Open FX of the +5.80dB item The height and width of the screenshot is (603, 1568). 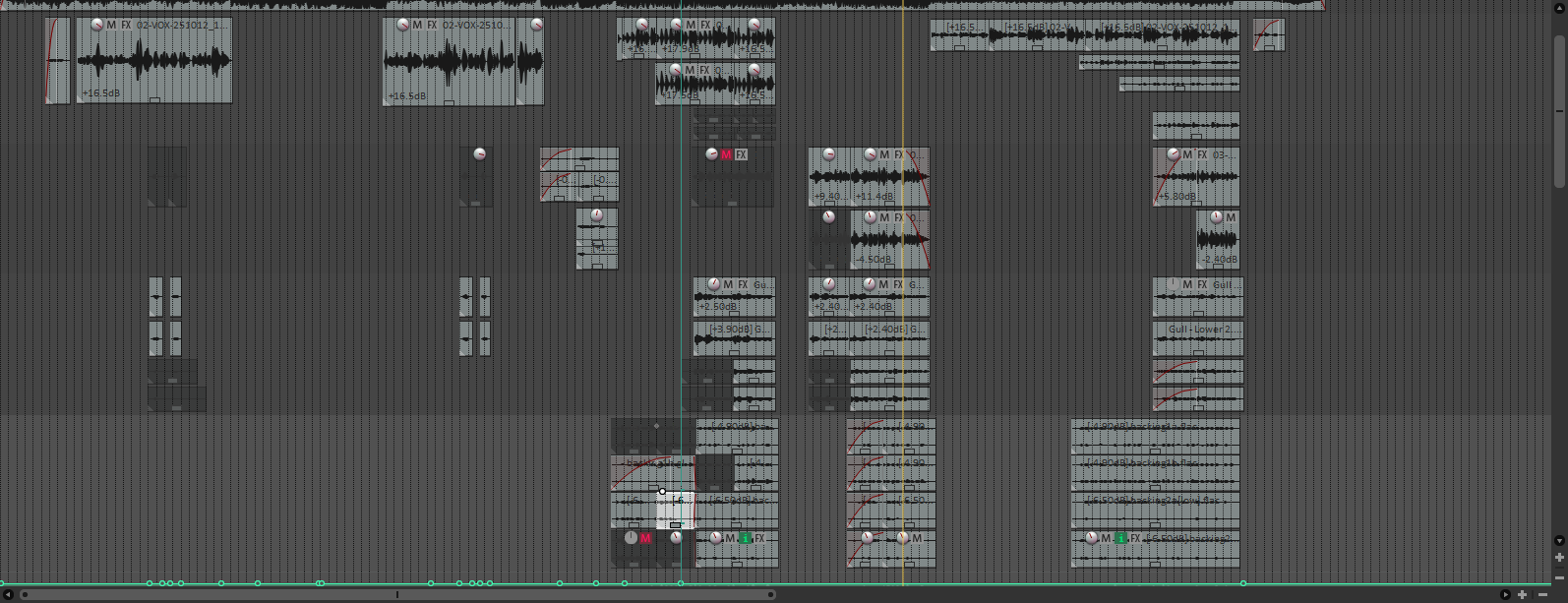1202,154
